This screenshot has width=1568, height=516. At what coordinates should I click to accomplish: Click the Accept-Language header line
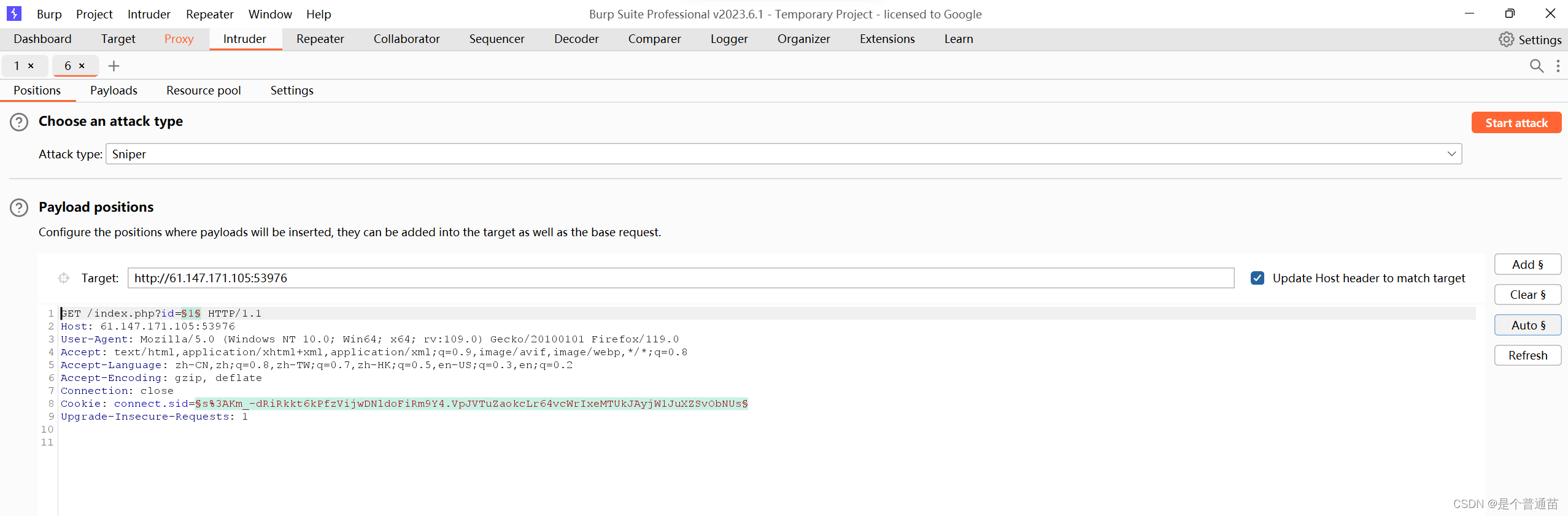[316, 365]
